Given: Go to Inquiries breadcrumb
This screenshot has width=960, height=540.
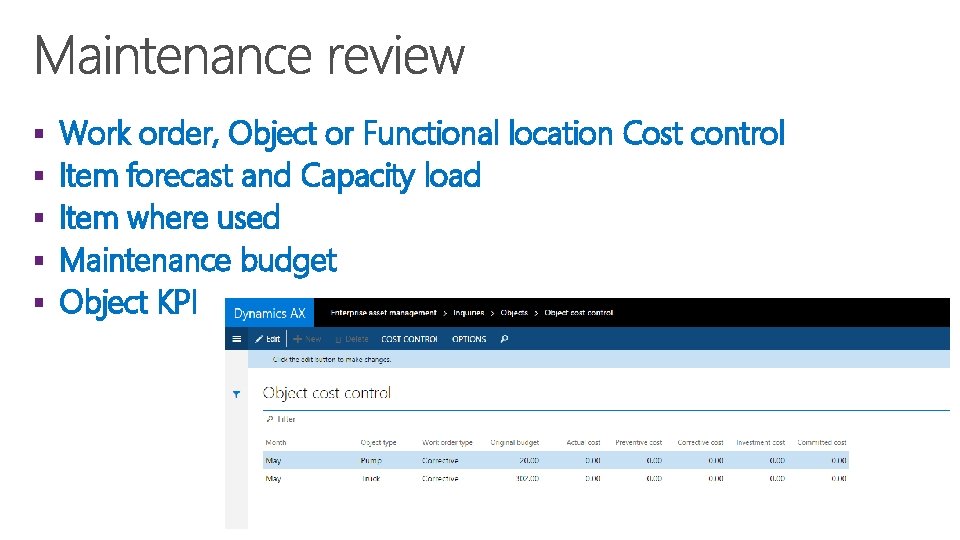Looking at the screenshot, I should coord(468,313).
